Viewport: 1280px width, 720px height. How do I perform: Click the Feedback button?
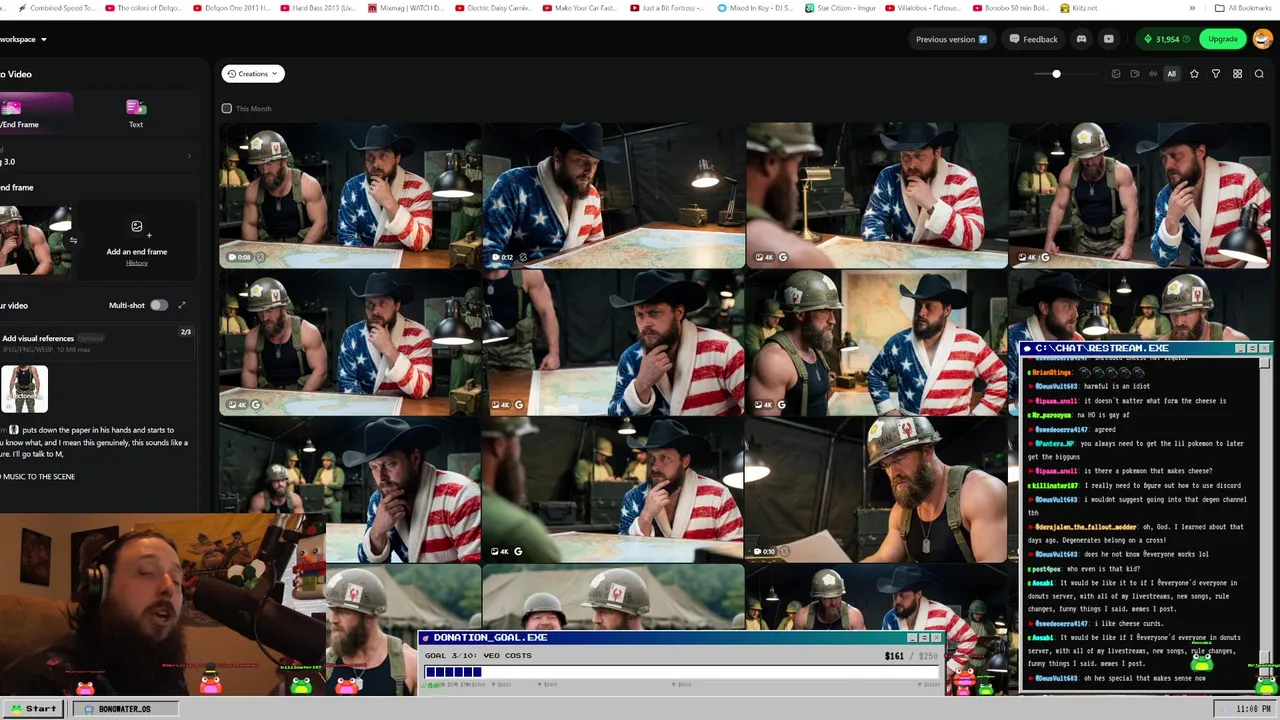click(1033, 39)
